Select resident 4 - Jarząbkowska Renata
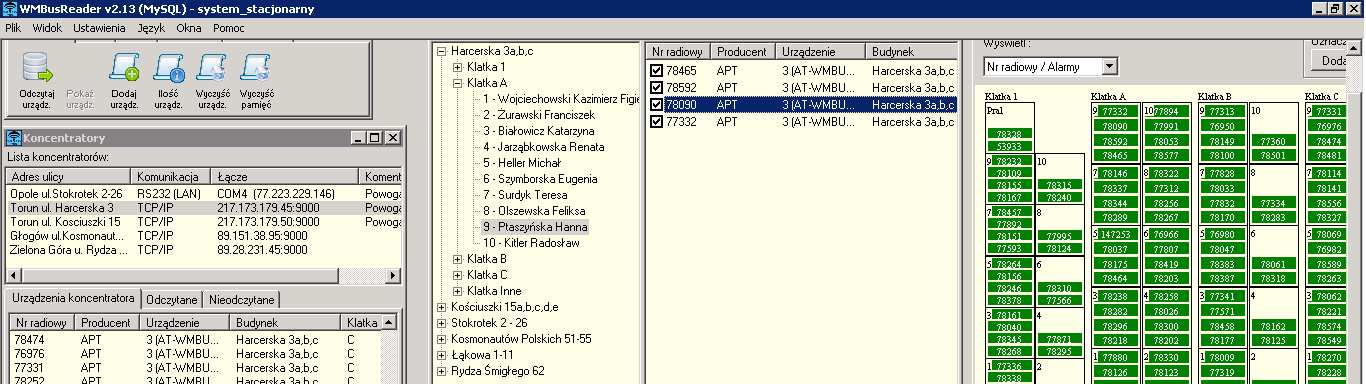This screenshot has width=1366, height=384. (x=543, y=147)
